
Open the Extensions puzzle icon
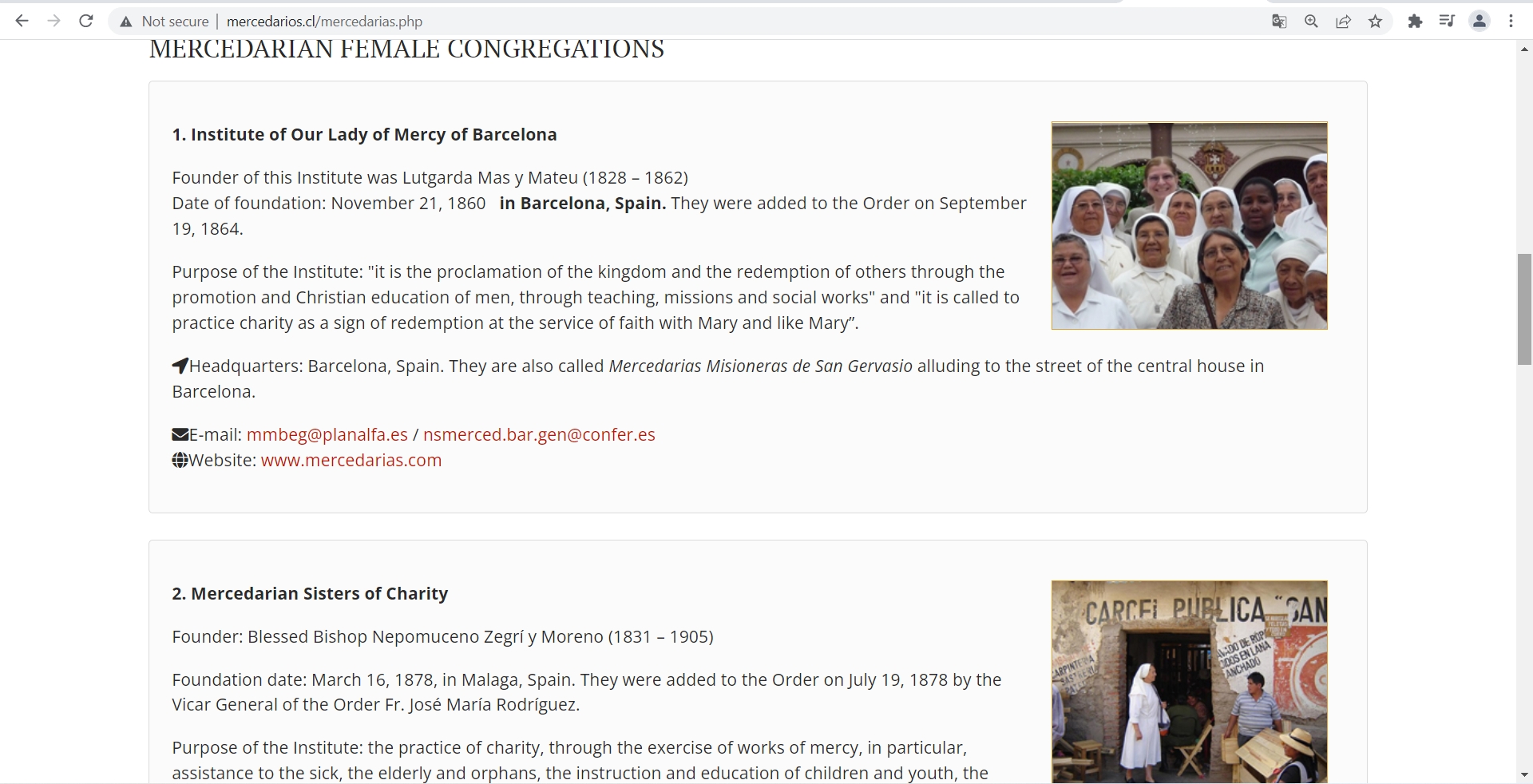(1416, 22)
